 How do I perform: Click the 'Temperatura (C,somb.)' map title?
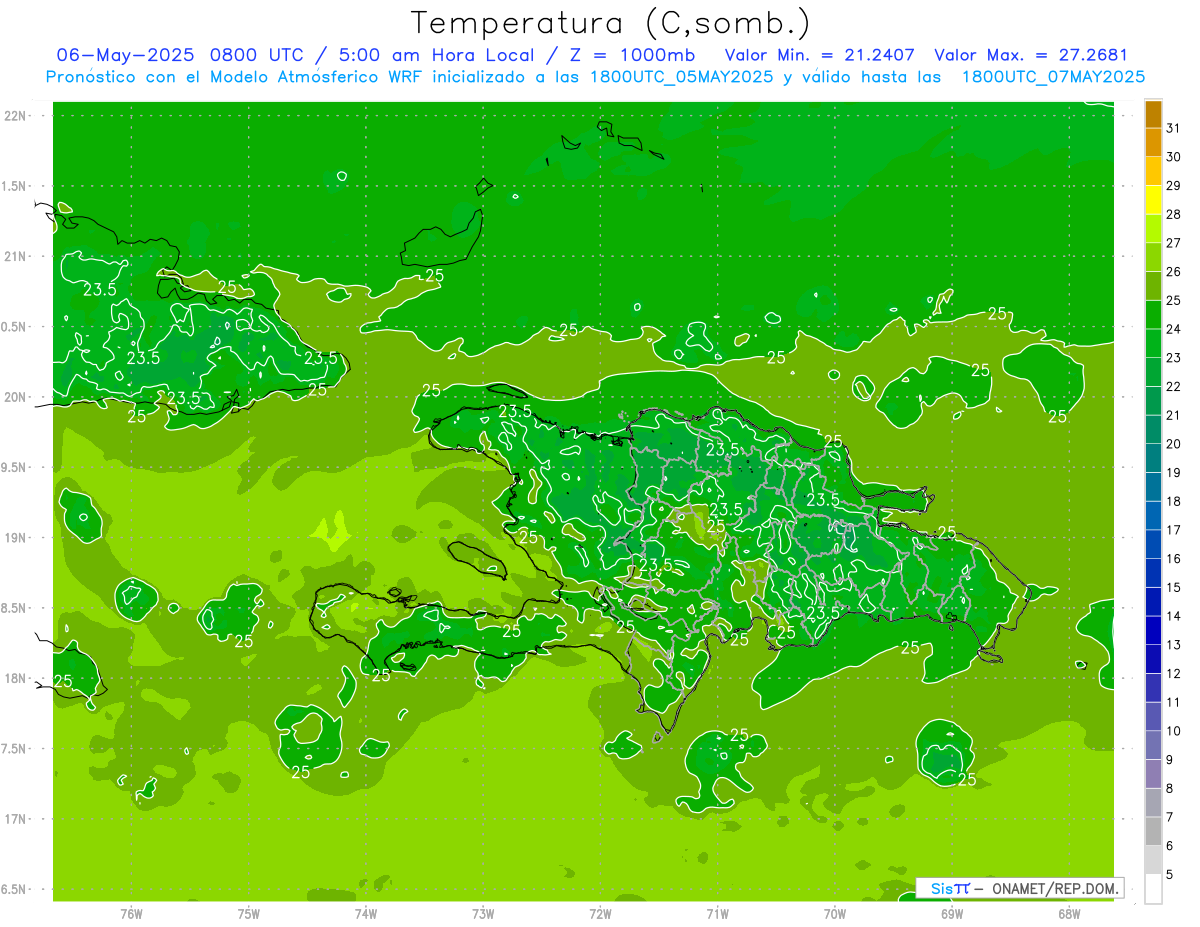(611, 23)
